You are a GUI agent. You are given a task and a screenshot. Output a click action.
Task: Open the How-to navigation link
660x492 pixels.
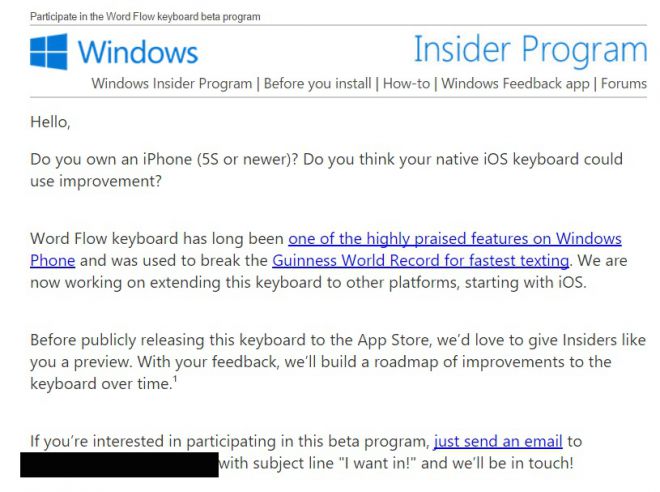tap(406, 84)
